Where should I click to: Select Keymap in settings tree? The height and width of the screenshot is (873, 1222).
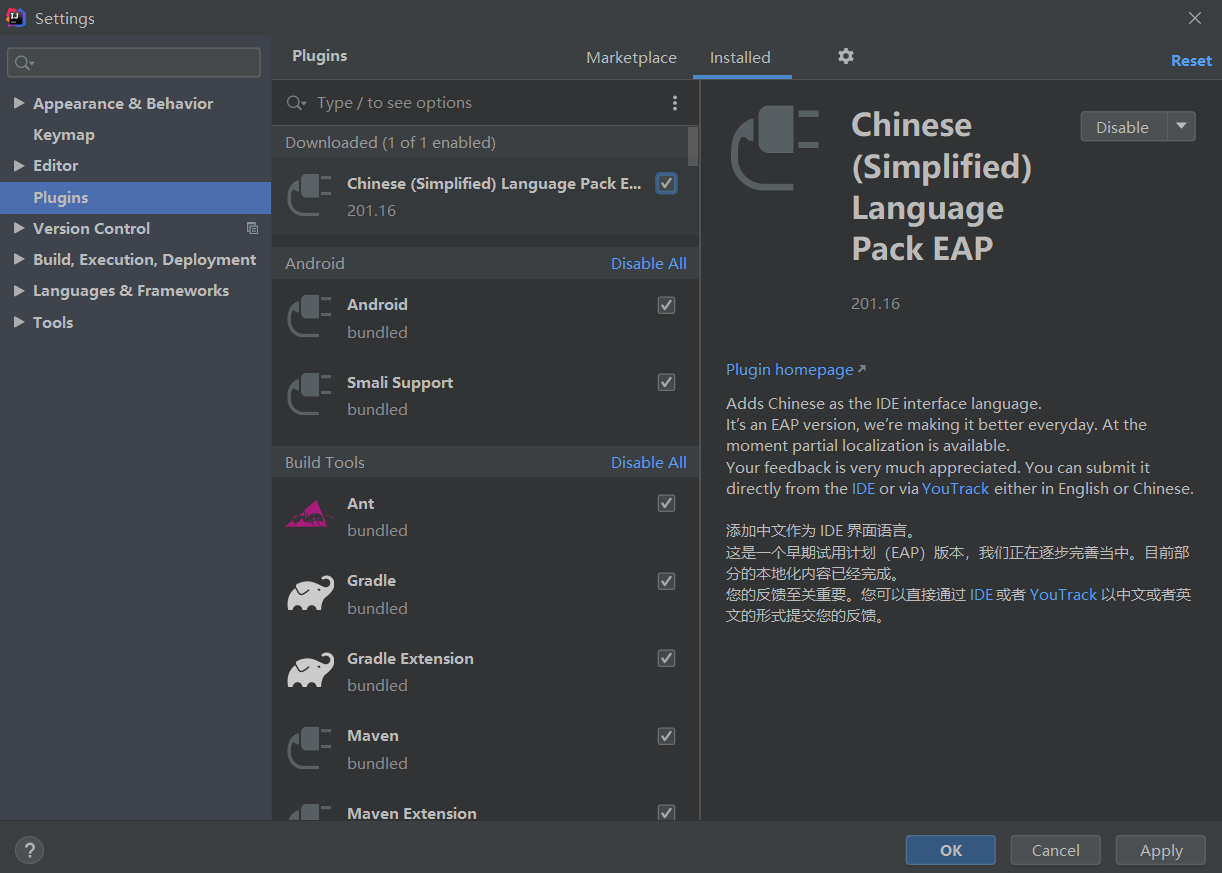coord(64,134)
